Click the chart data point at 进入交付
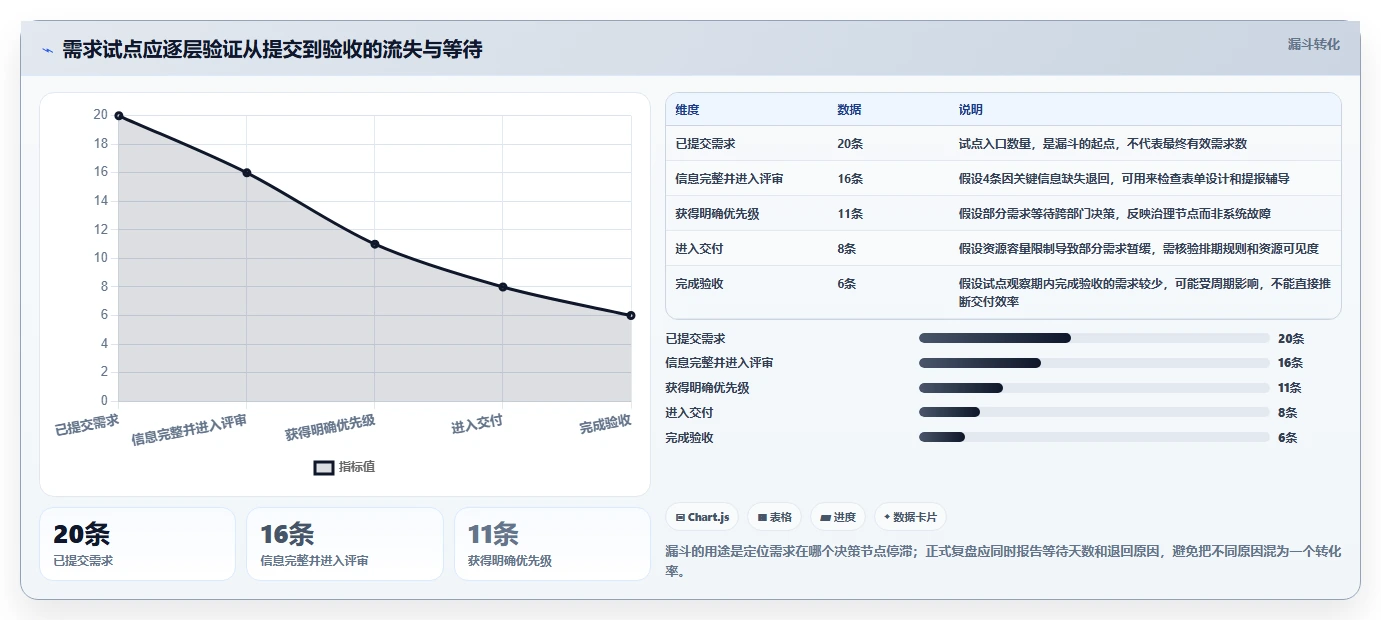Viewport: 1381px width, 620px height. pos(503,287)
